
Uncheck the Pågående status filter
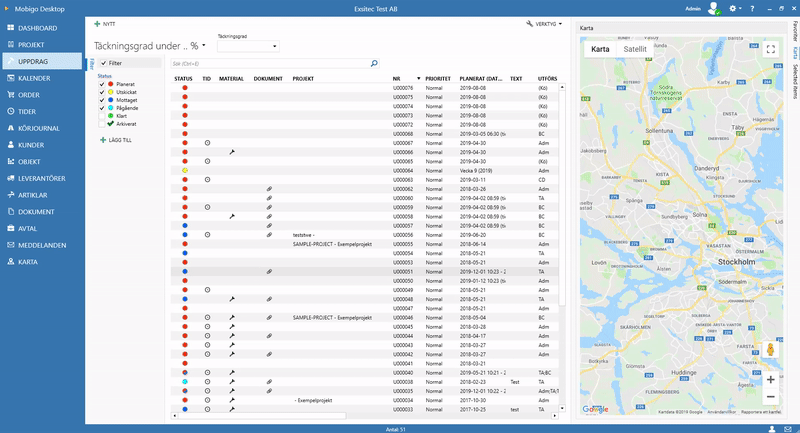pyautogui.click(x=102, y=108)
